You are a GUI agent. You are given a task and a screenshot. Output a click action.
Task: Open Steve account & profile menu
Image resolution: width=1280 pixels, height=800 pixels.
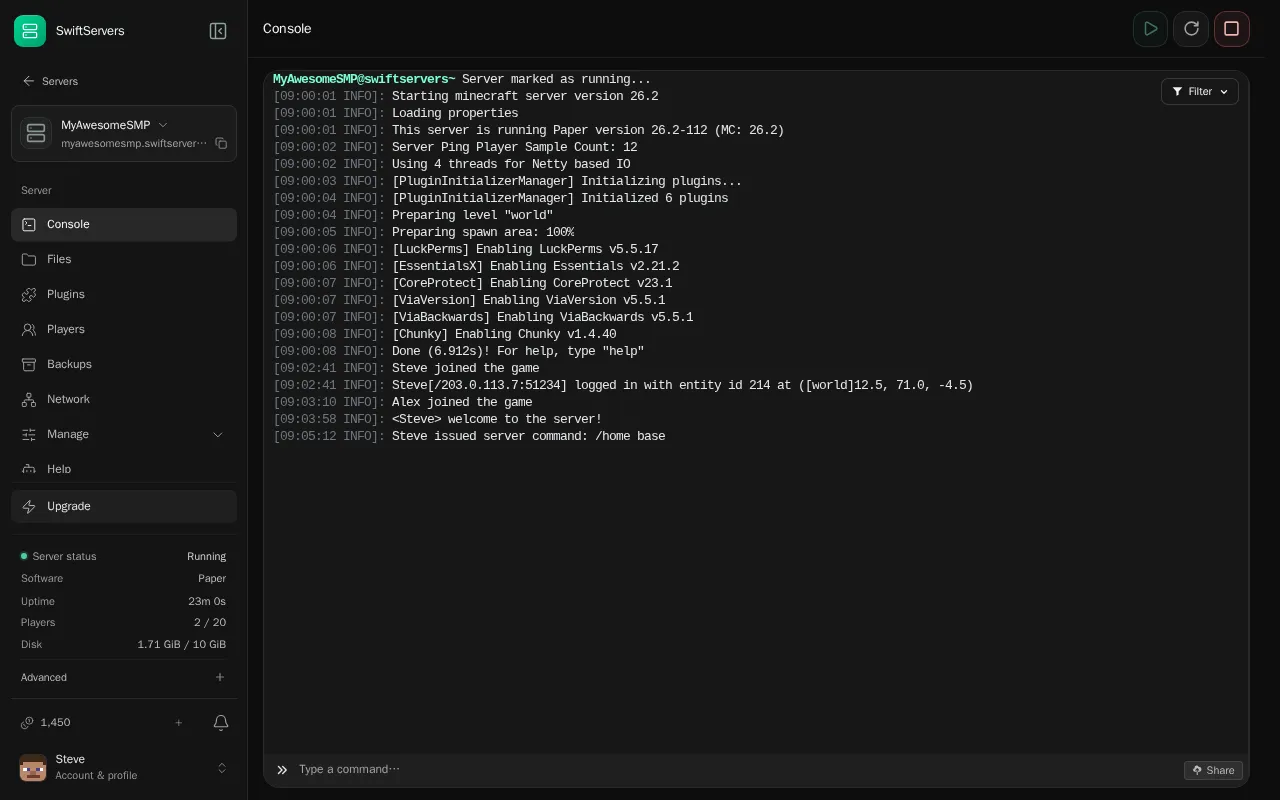[124, 768]
